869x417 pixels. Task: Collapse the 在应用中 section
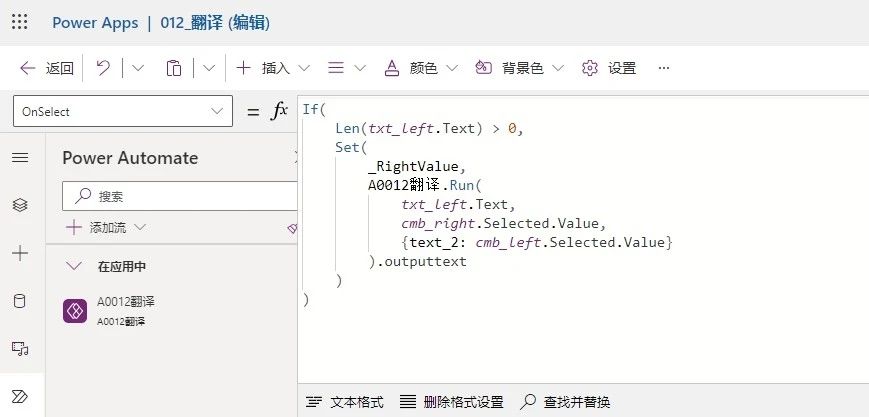[73, 266]
